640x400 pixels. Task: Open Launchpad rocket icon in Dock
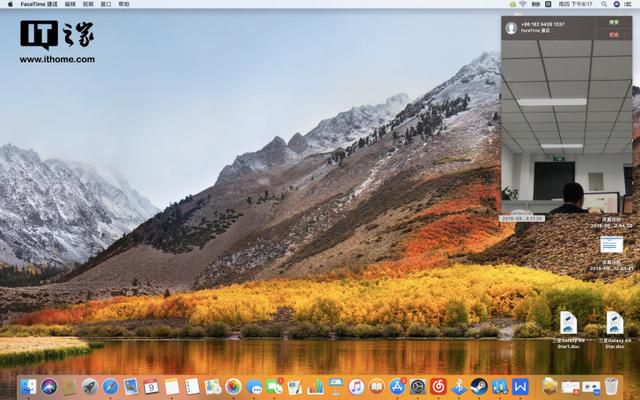89,387
